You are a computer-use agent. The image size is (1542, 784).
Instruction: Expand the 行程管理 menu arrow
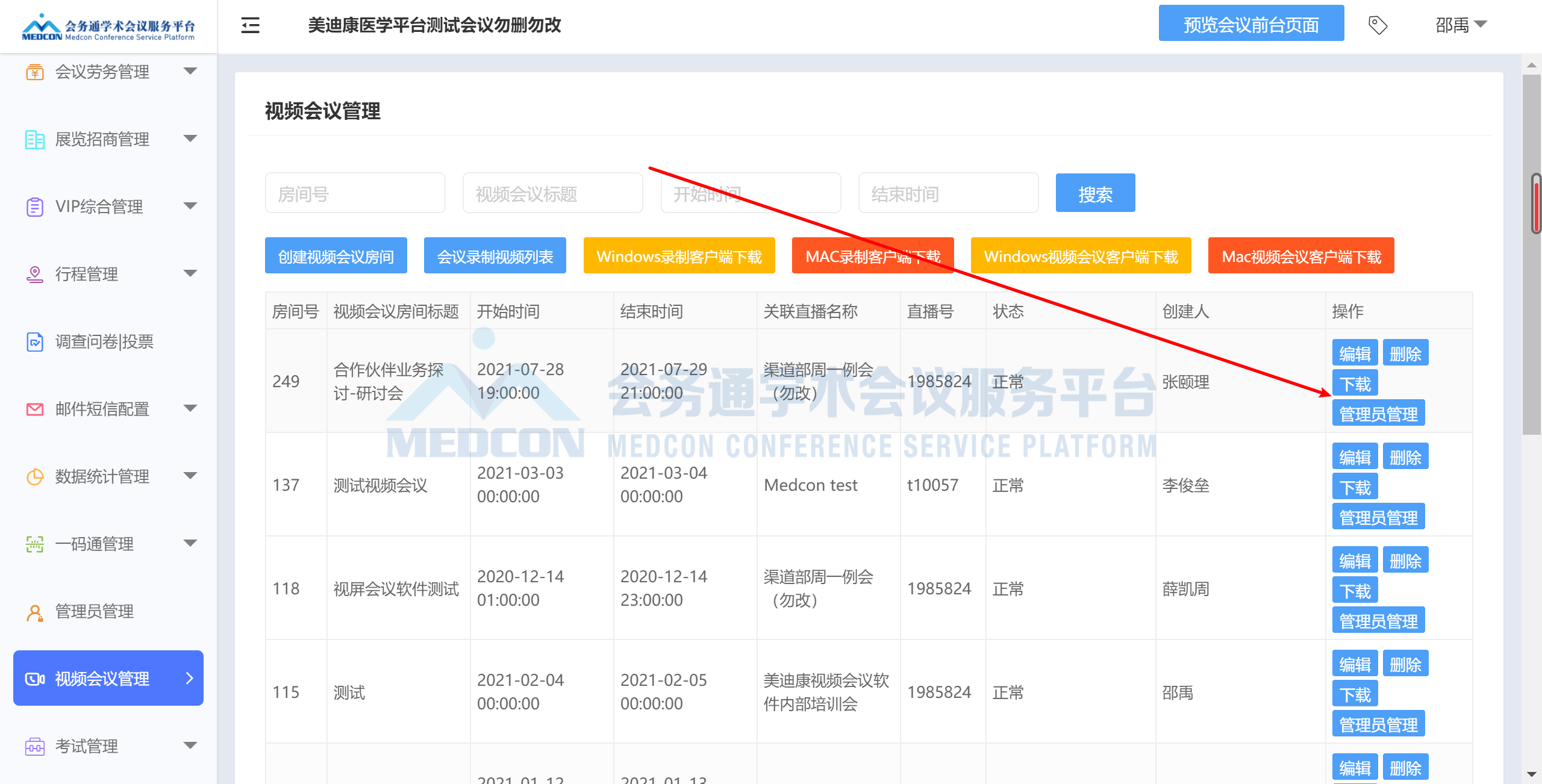[190, 274]
